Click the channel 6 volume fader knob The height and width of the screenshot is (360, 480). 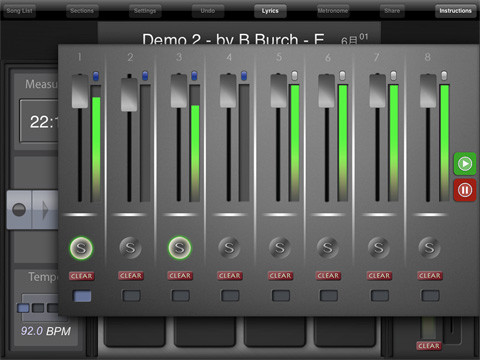pos(327,91)
